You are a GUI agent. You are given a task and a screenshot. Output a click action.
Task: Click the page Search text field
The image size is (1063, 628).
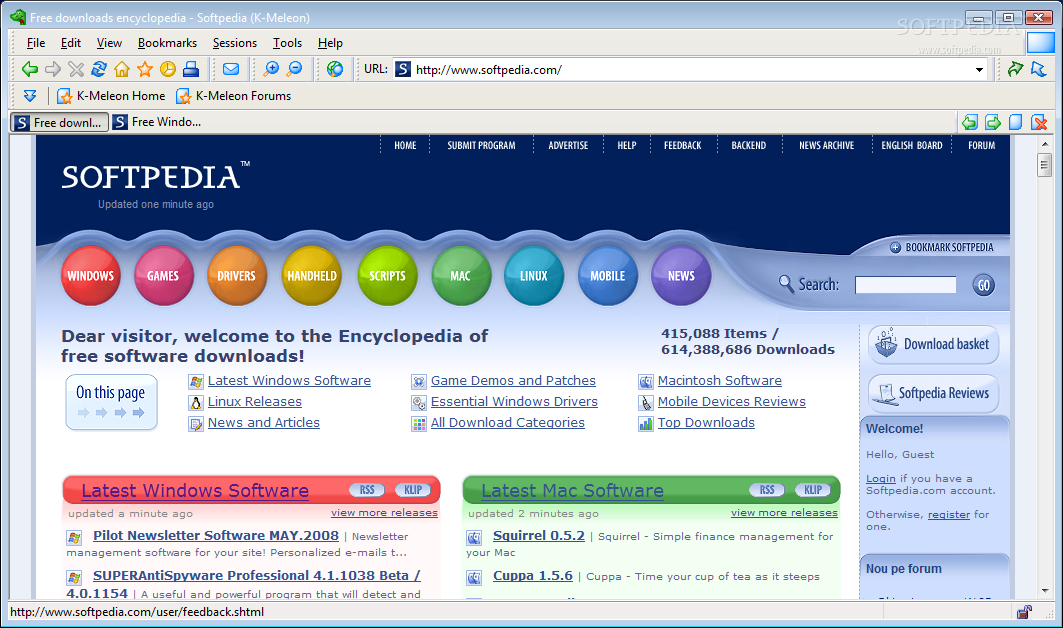(906, 285)
